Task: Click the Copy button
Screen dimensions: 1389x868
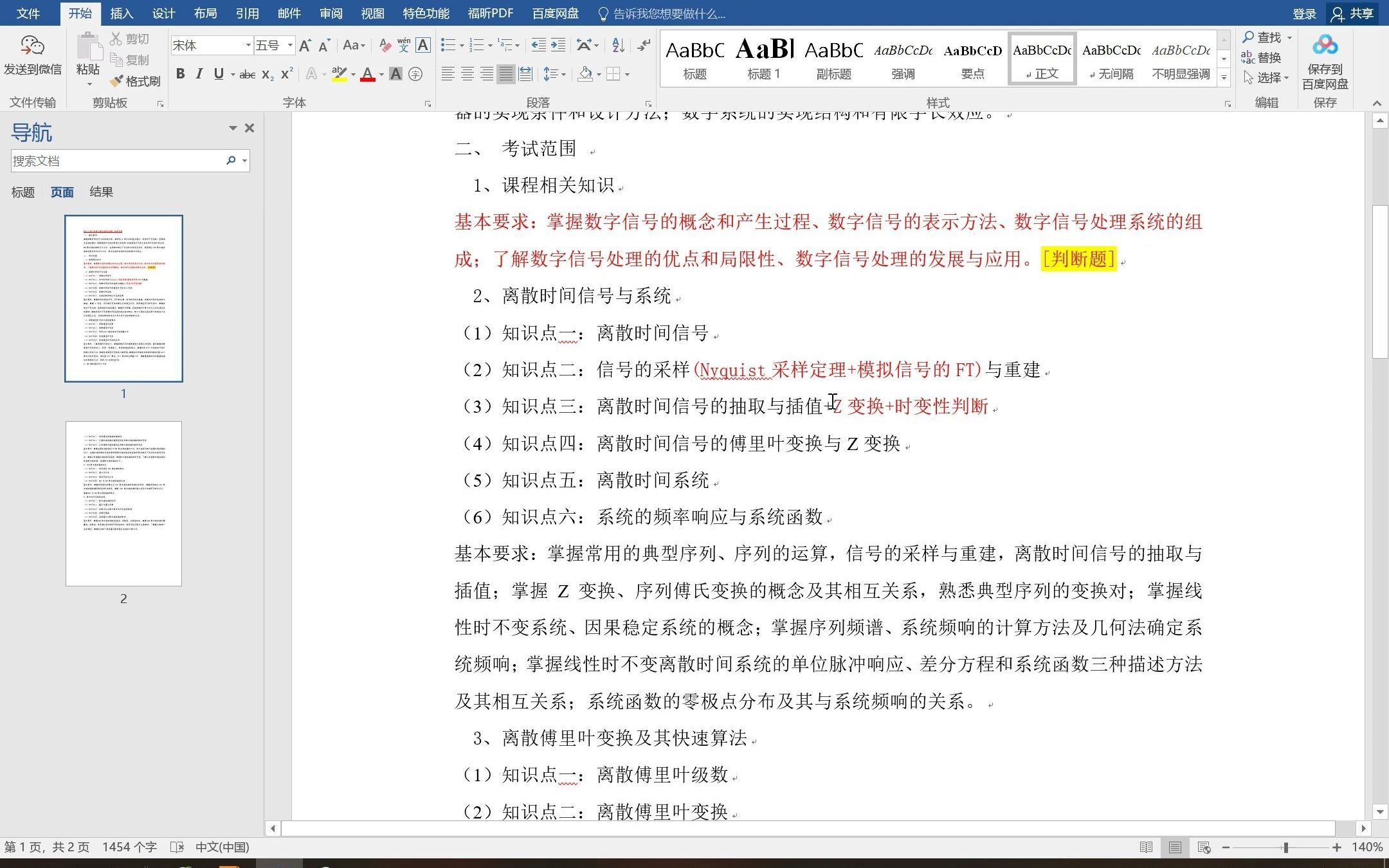Action: [x=129, y=60]
